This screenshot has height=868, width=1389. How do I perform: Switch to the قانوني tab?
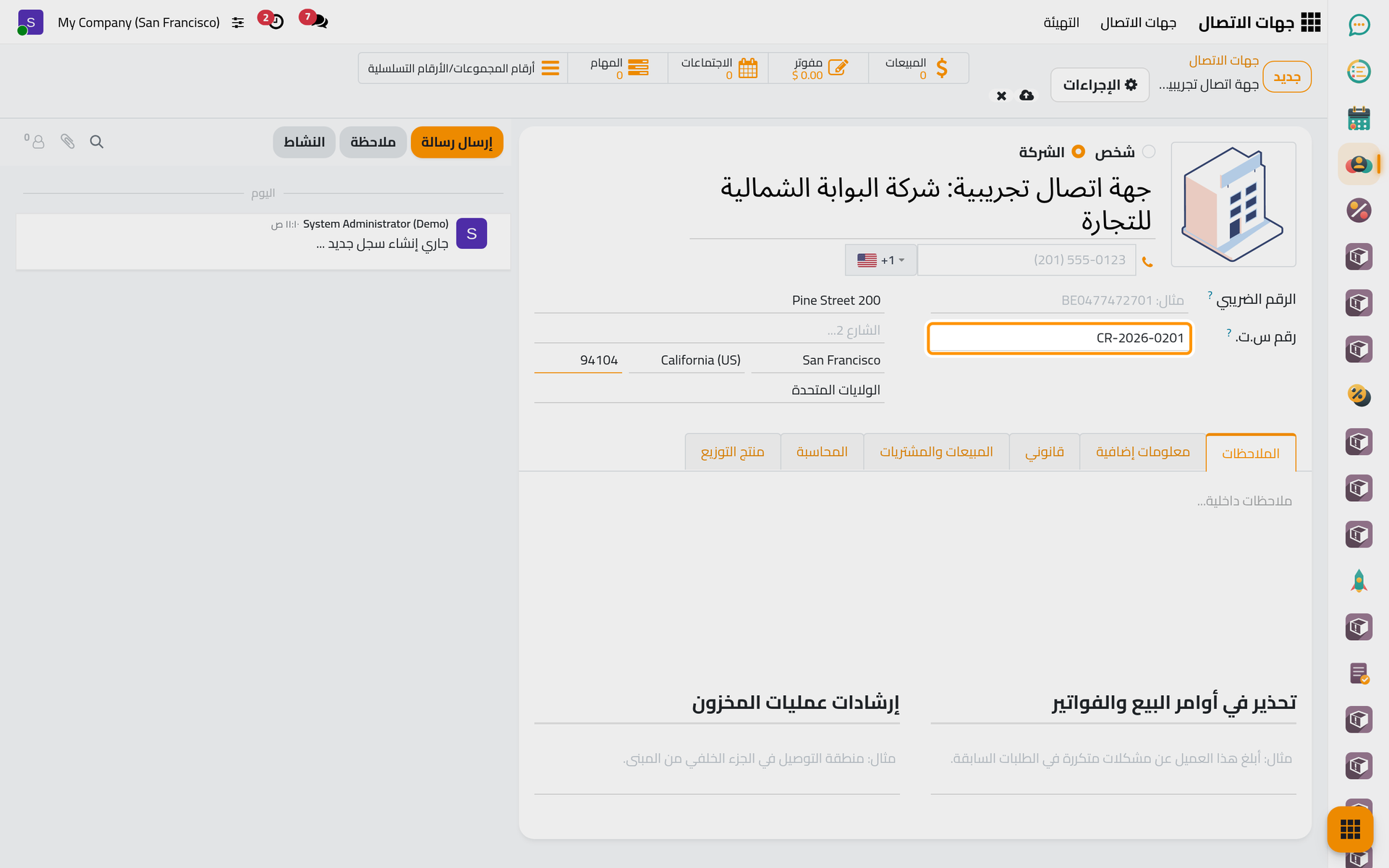click(1045, 452)
